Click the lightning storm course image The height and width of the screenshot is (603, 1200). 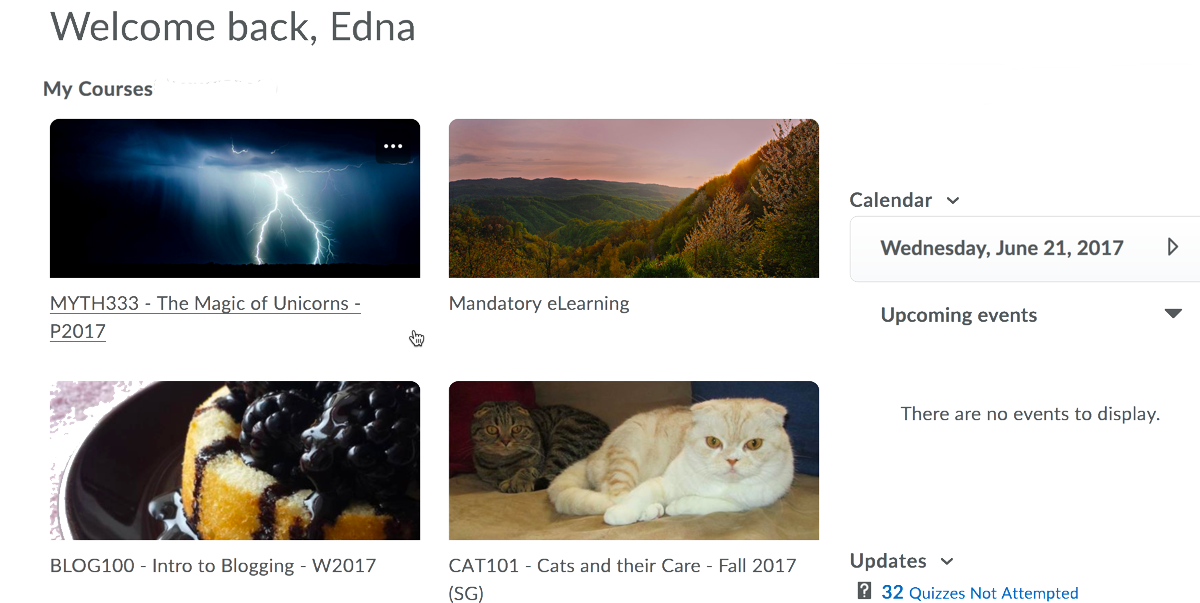click(235, 198)
